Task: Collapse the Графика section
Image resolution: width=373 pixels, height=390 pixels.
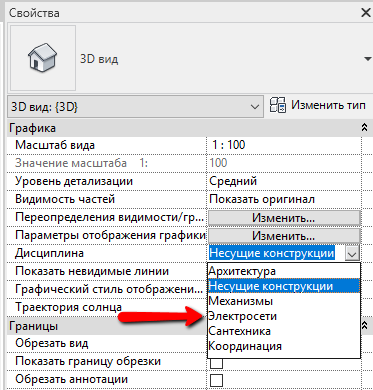Action: tap(365, 127)
